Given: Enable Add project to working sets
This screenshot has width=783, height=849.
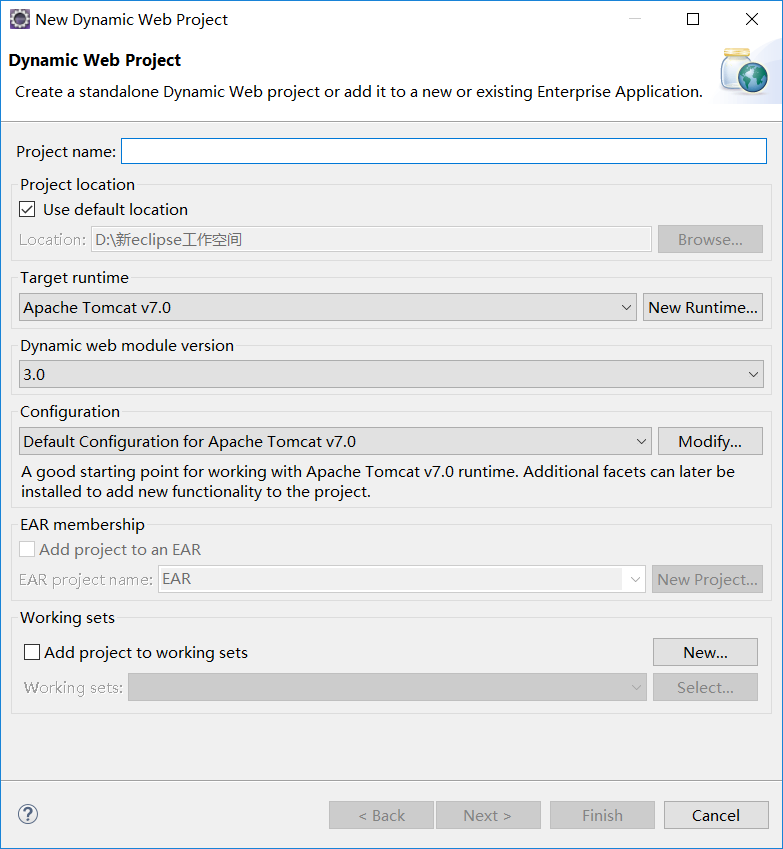Looking at the screenshot, I should click(32, 652).
